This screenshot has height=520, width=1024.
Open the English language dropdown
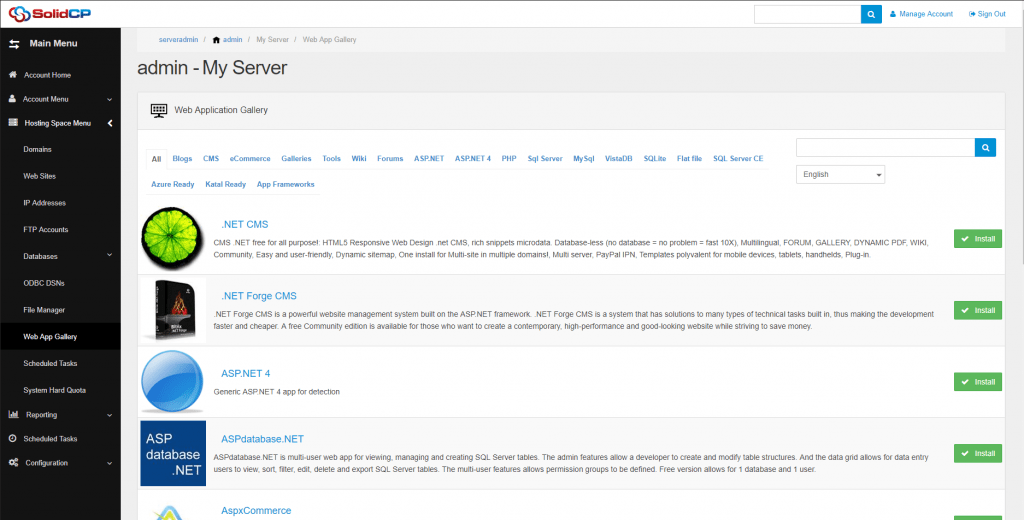(840, 174)
